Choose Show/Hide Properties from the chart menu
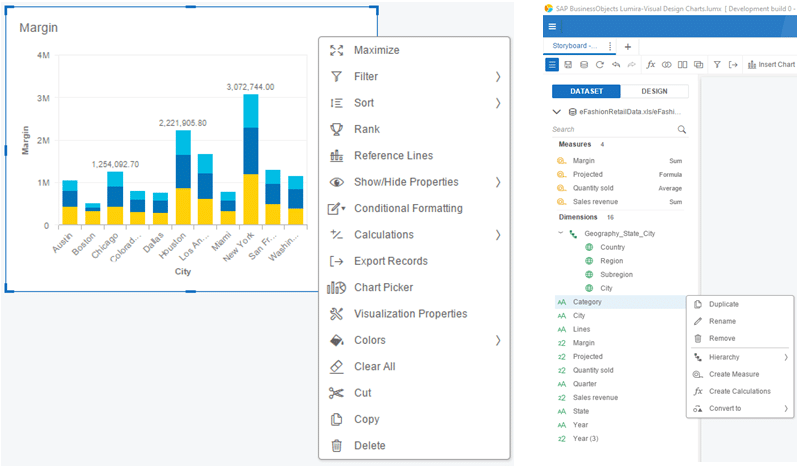This screenshot has width=801, height=470. (414, 182)
